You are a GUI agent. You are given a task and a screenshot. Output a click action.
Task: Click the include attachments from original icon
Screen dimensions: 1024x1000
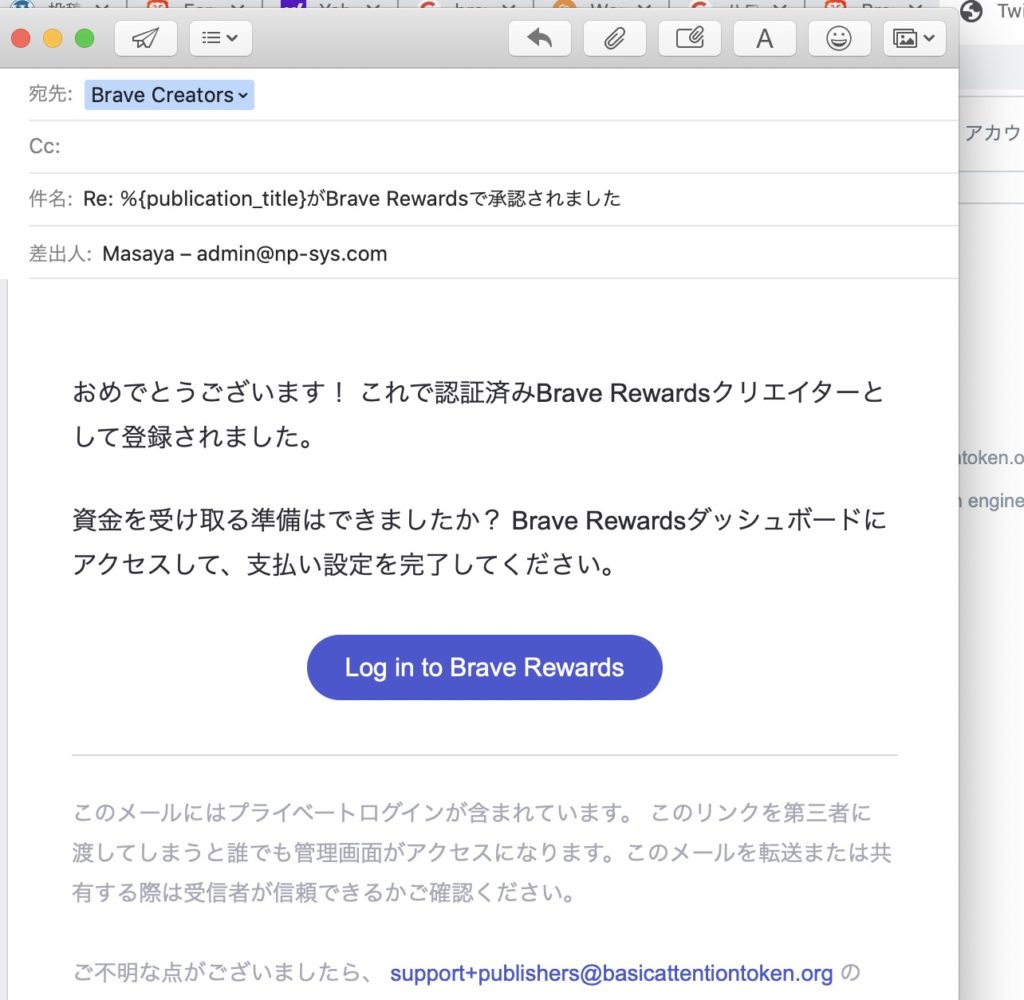coord(690,39)
